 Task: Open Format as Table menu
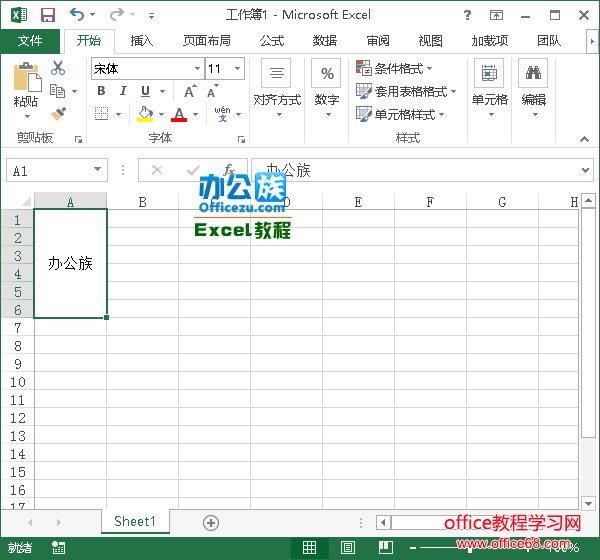(x=406, y=91)
